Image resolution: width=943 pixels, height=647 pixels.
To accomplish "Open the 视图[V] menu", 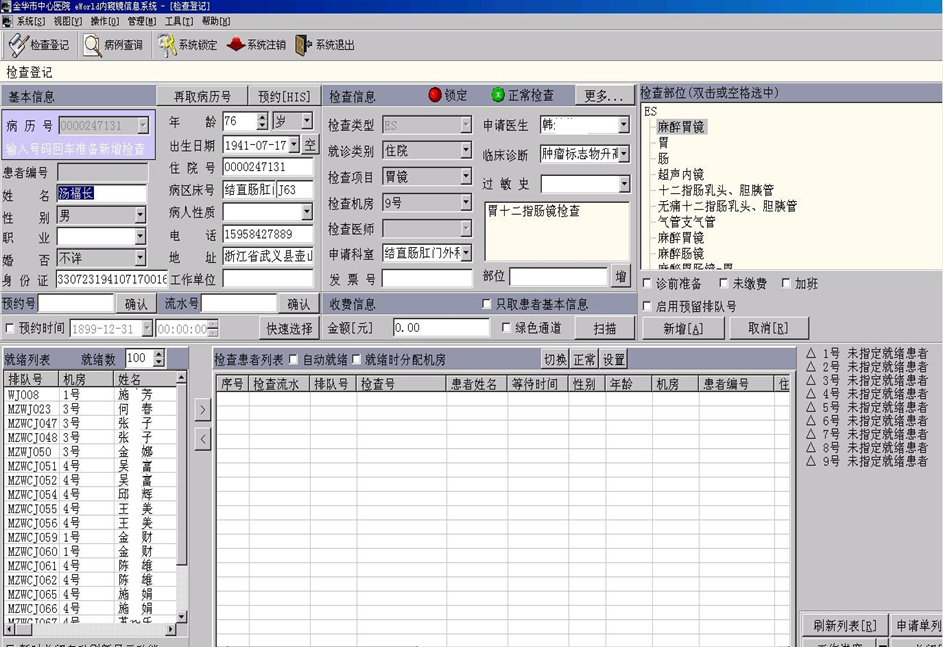I will (67, 21).
